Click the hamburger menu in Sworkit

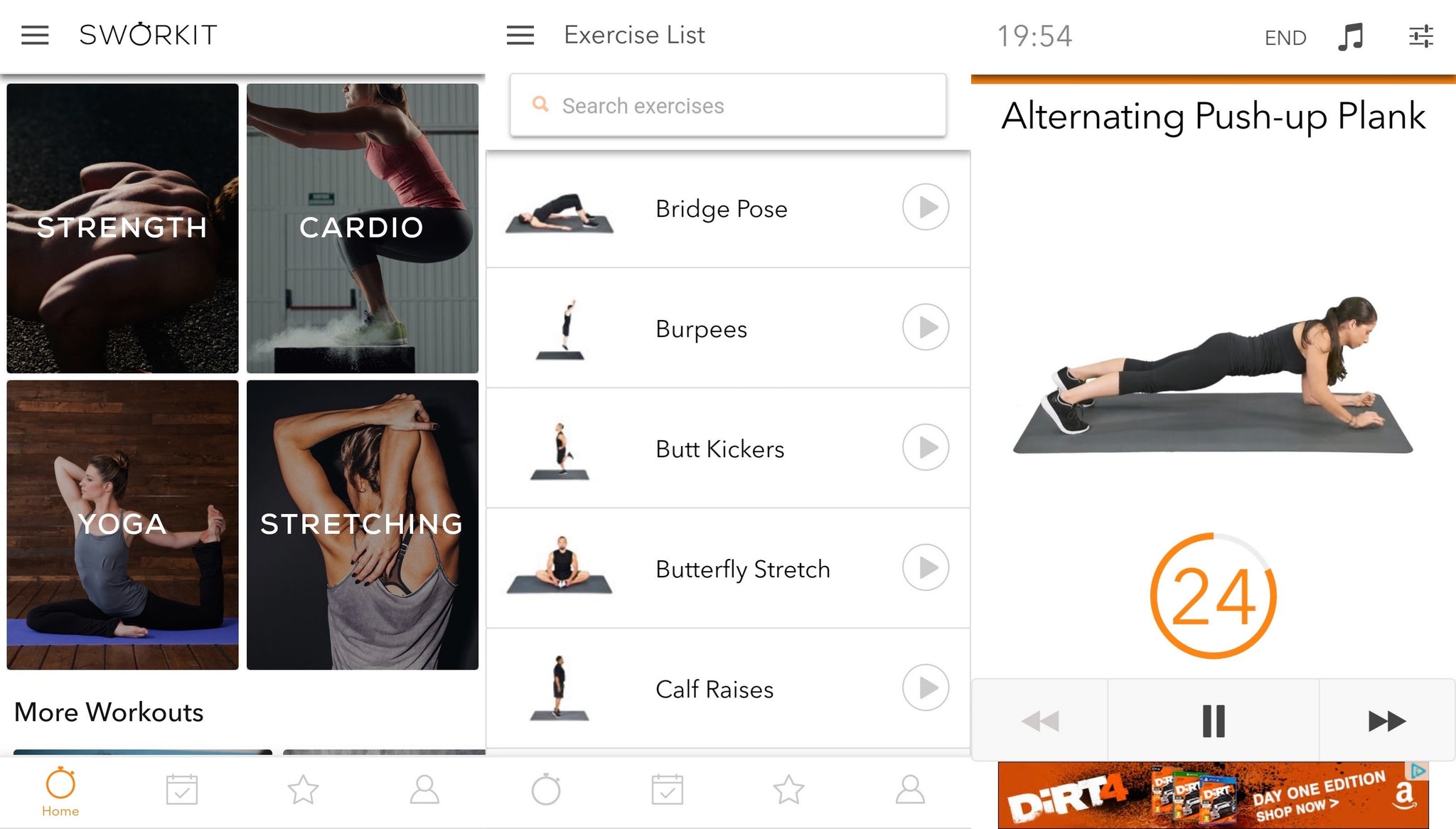pos(35,34)
